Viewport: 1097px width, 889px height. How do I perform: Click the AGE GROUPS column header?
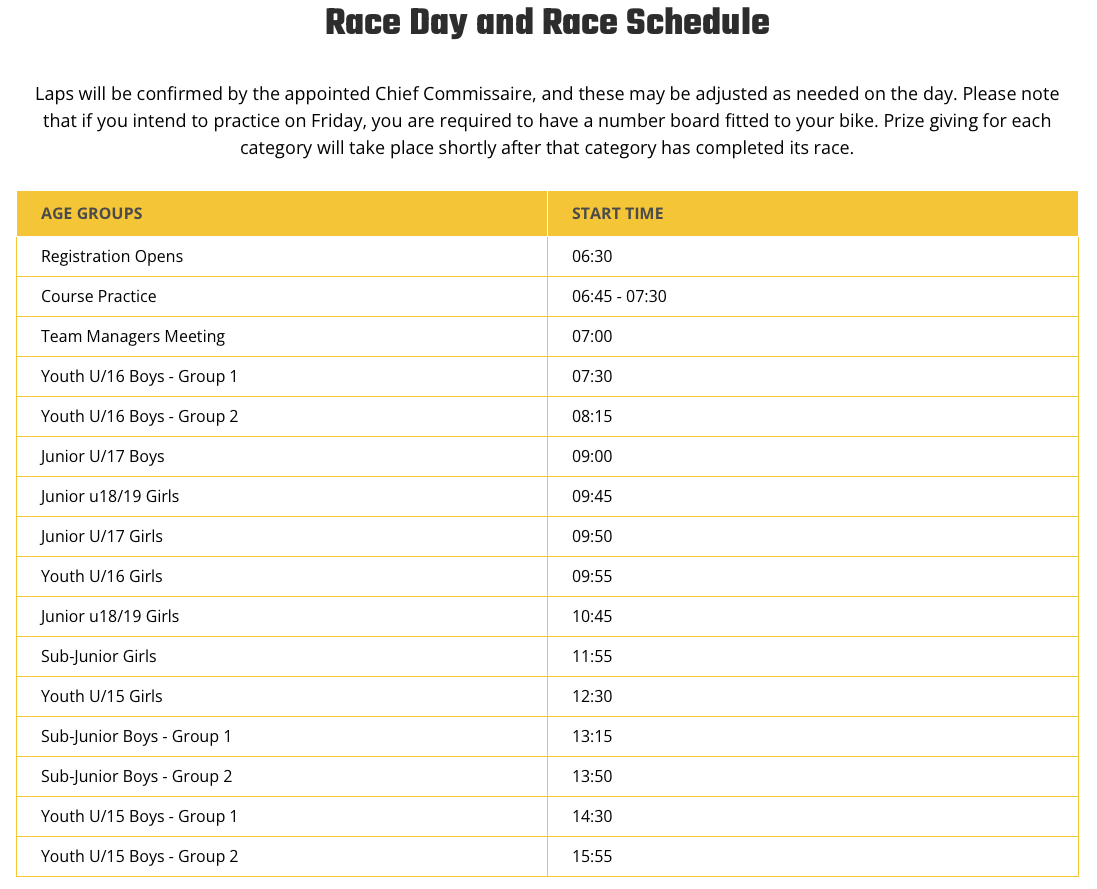(92, 213)
